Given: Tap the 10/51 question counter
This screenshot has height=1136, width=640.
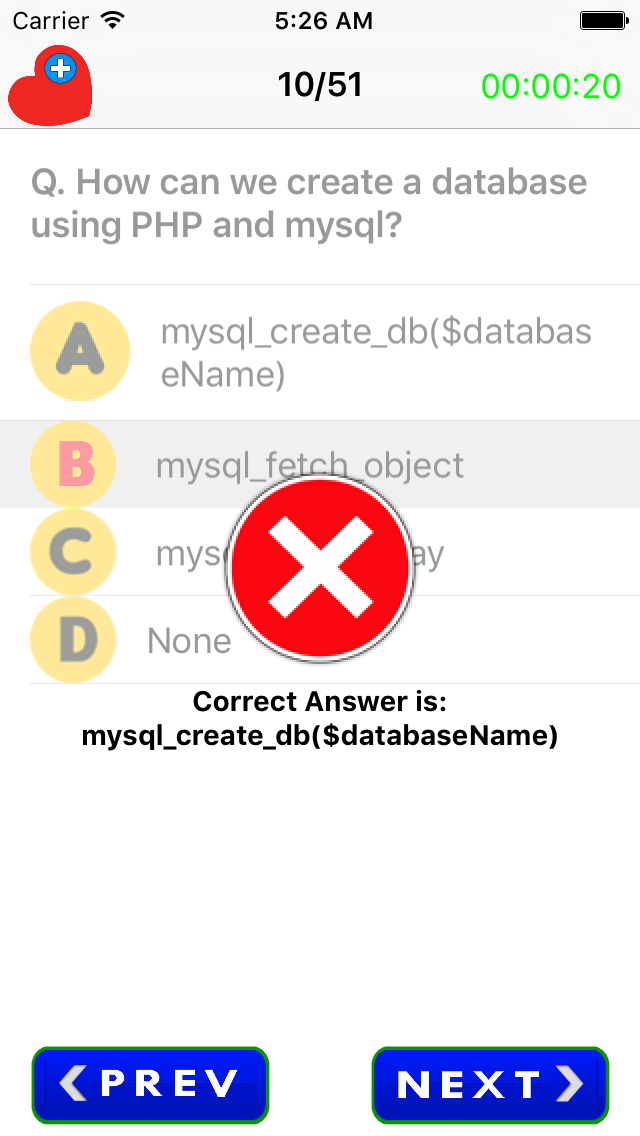Looking at the screenshot, I should coord(320,86).
